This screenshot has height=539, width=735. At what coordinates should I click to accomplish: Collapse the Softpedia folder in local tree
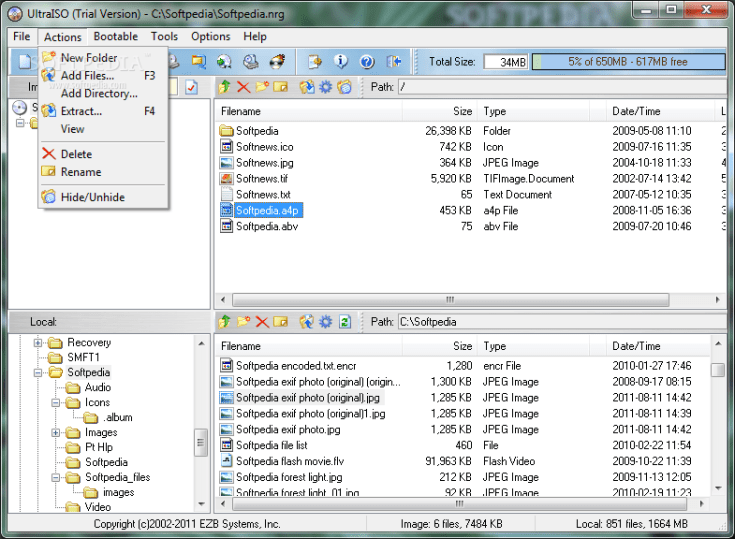[x=38, y=373]
